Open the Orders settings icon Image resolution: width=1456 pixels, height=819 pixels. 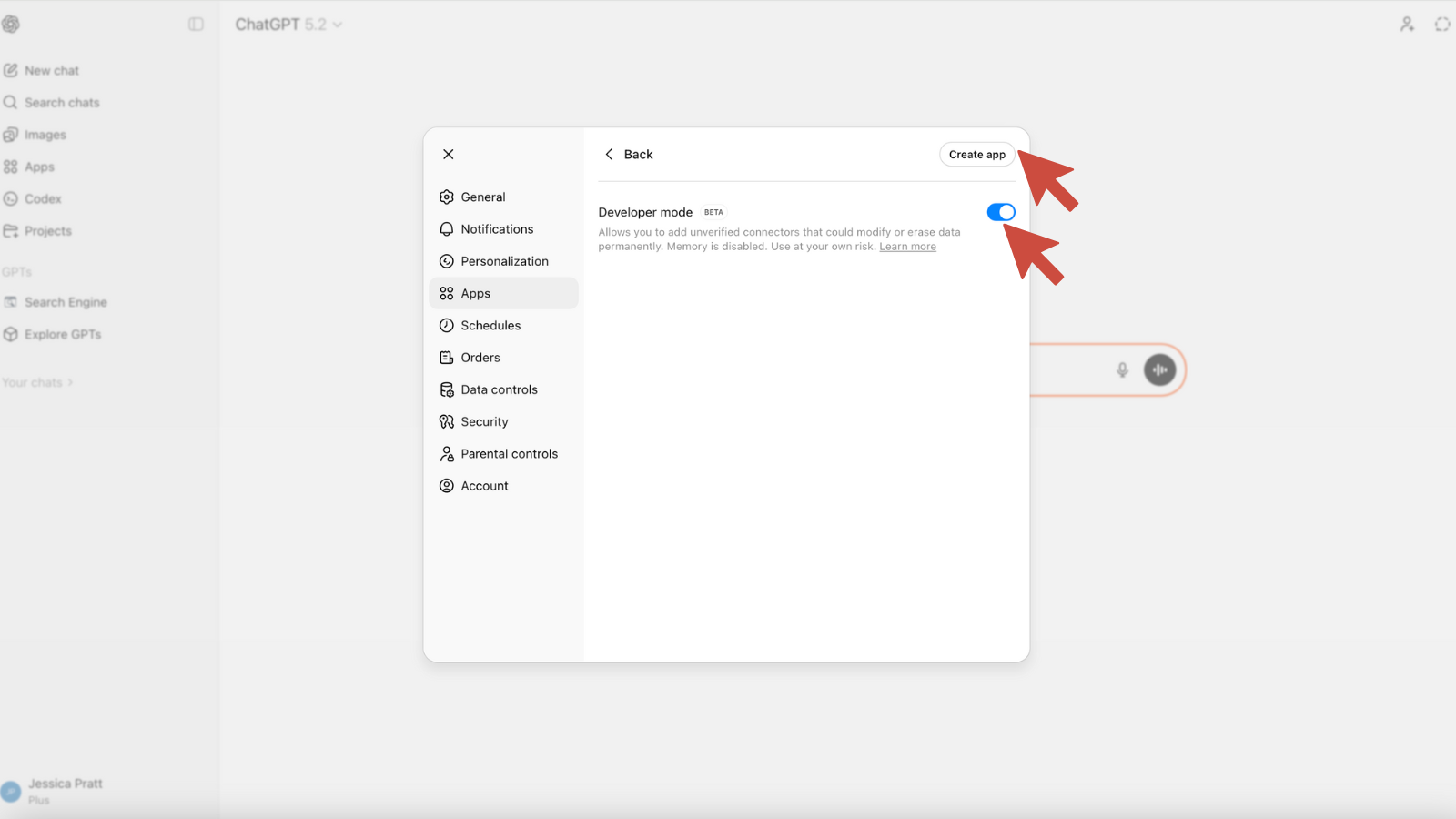[x=447, y=358]
